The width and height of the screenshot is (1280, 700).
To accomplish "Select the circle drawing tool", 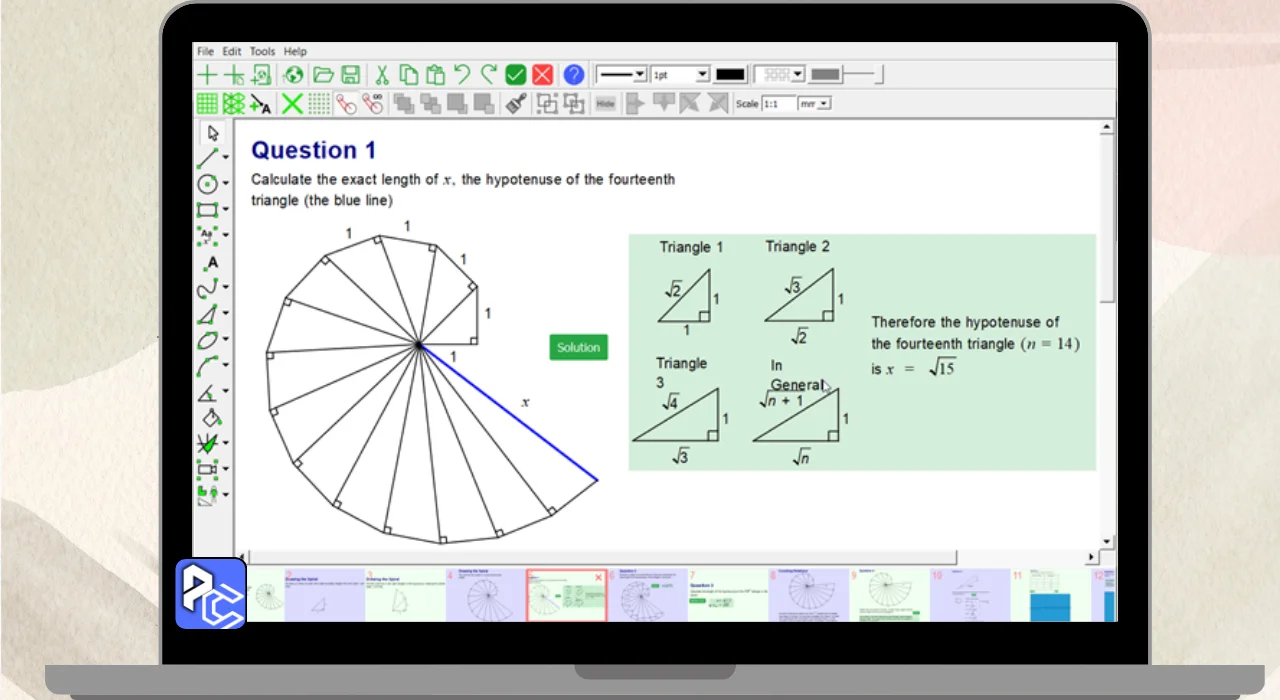I will tap(207, 184).
